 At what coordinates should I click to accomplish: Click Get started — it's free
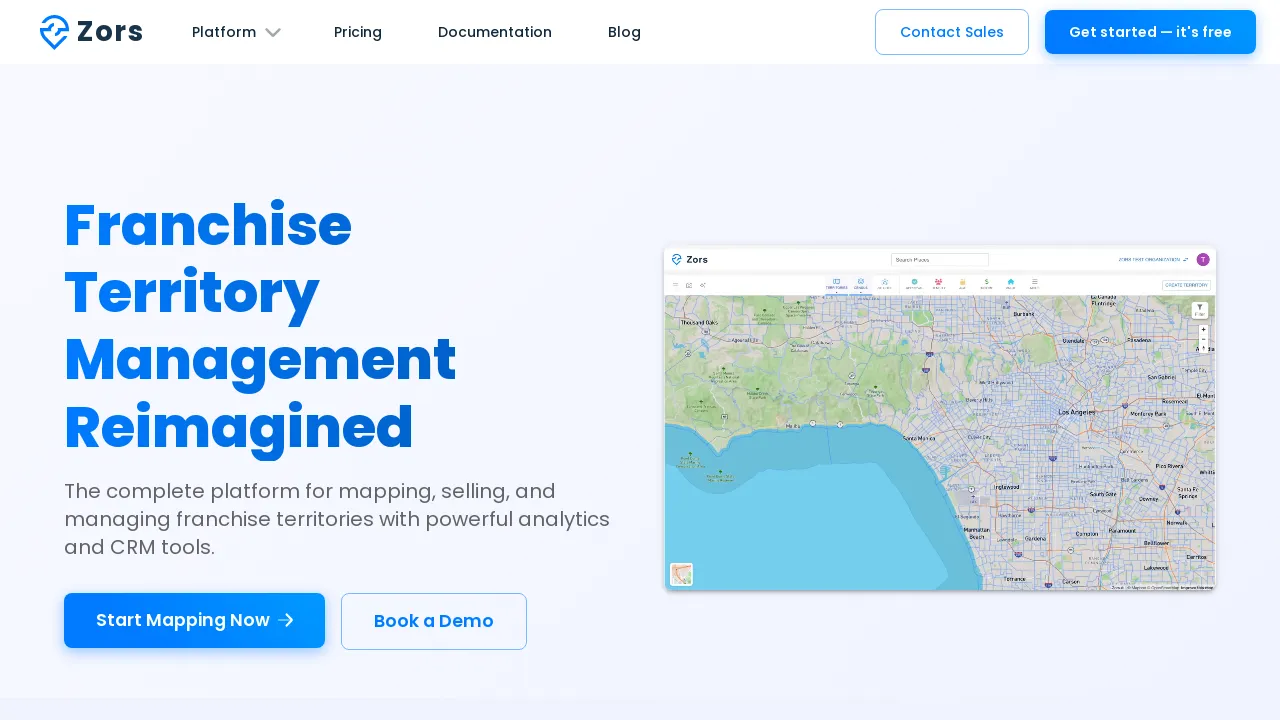(1150, 32)
